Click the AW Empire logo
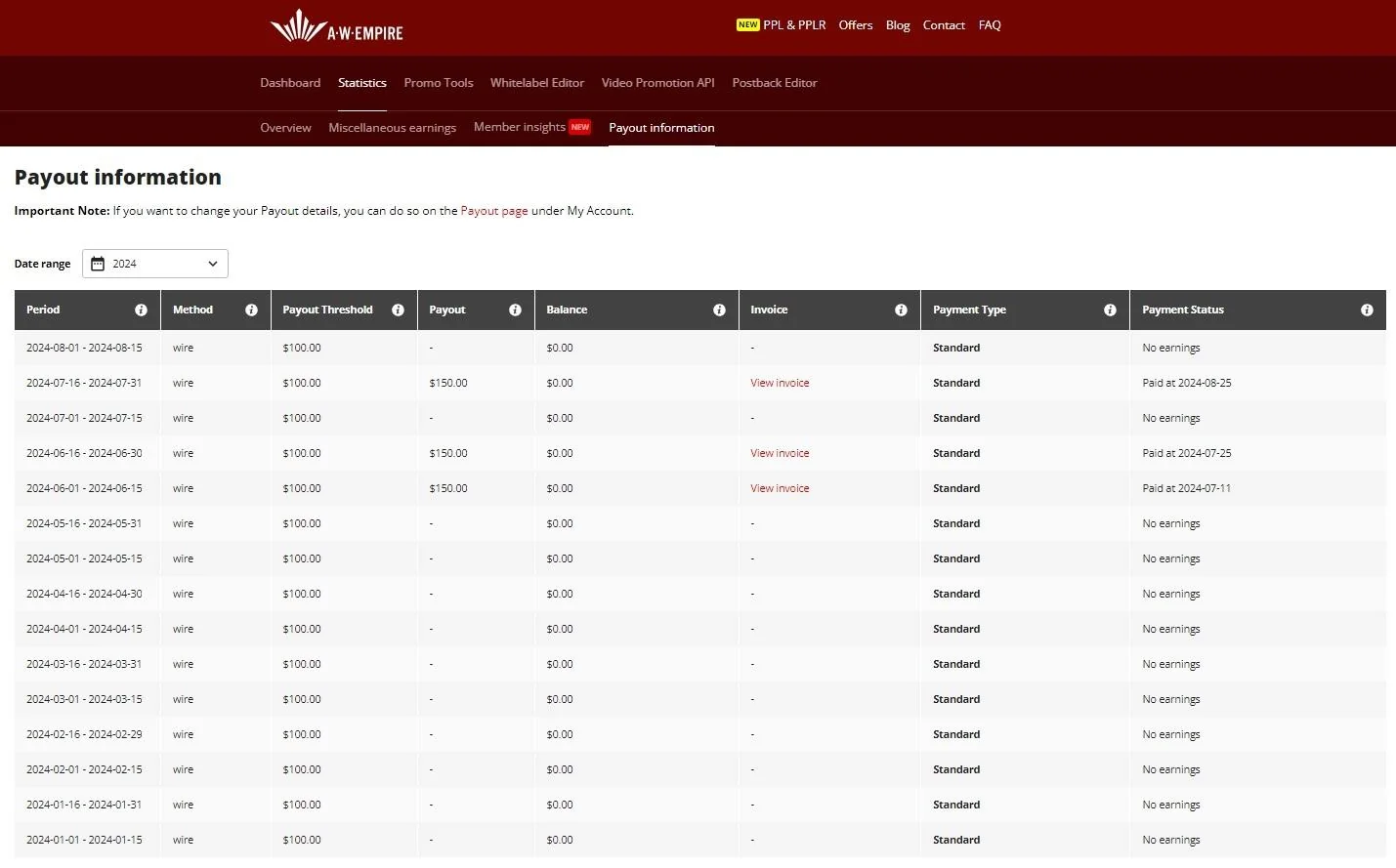Screen dimensions: 1396x868 (x=336, y=26)
